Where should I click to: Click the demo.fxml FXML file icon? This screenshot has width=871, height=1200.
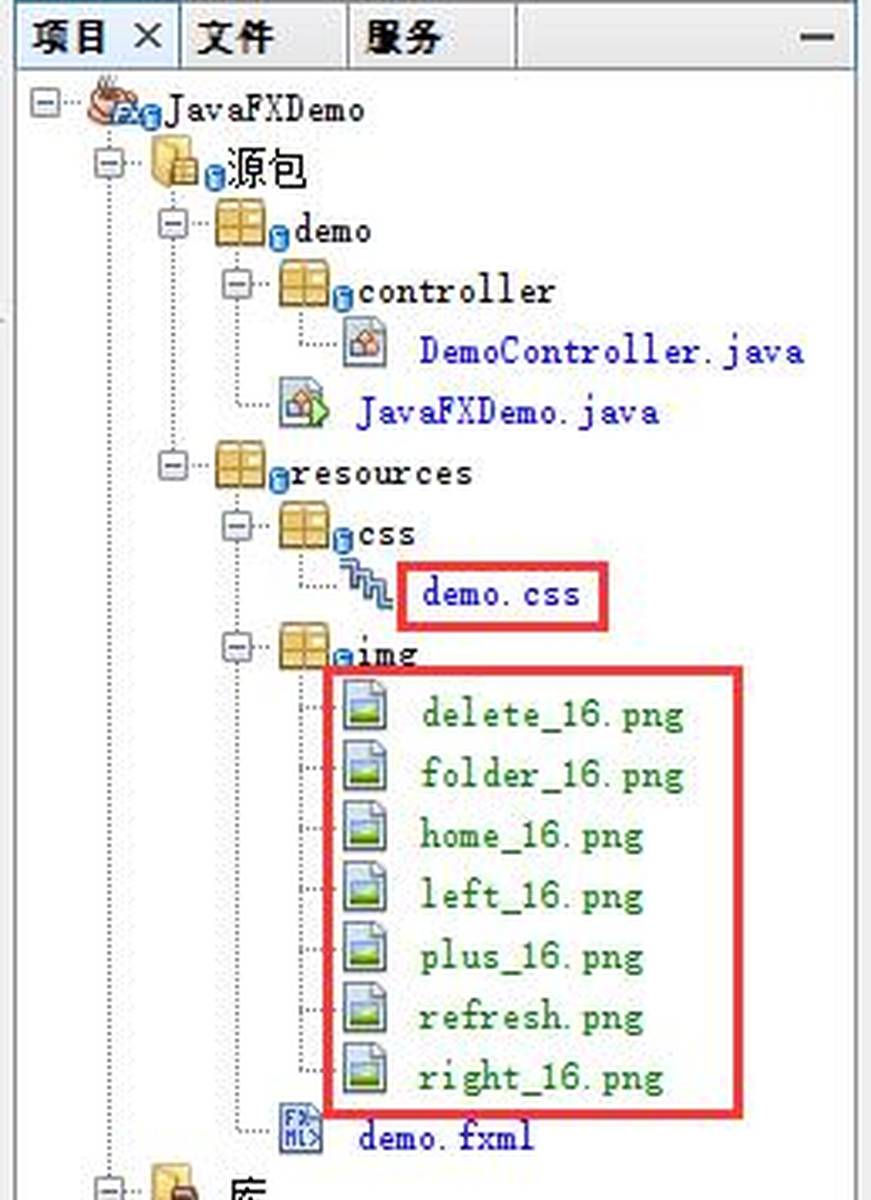point(302,1129)
